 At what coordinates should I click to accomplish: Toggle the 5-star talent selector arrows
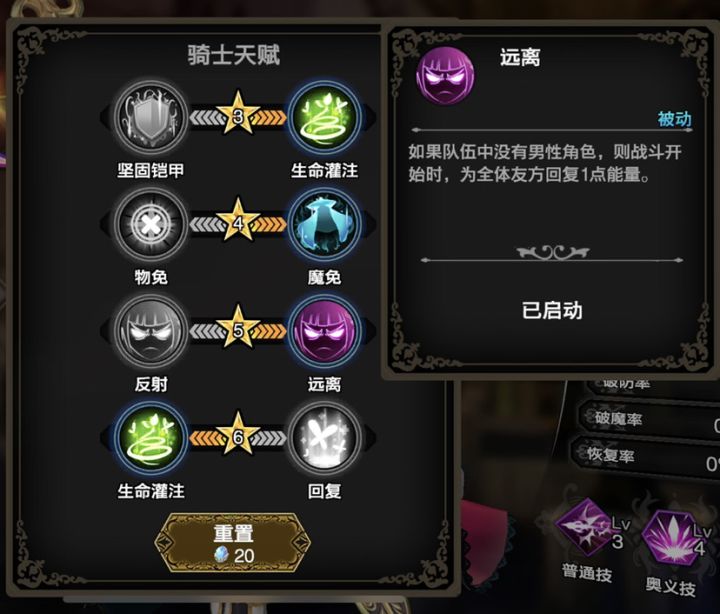click(238, 331)
